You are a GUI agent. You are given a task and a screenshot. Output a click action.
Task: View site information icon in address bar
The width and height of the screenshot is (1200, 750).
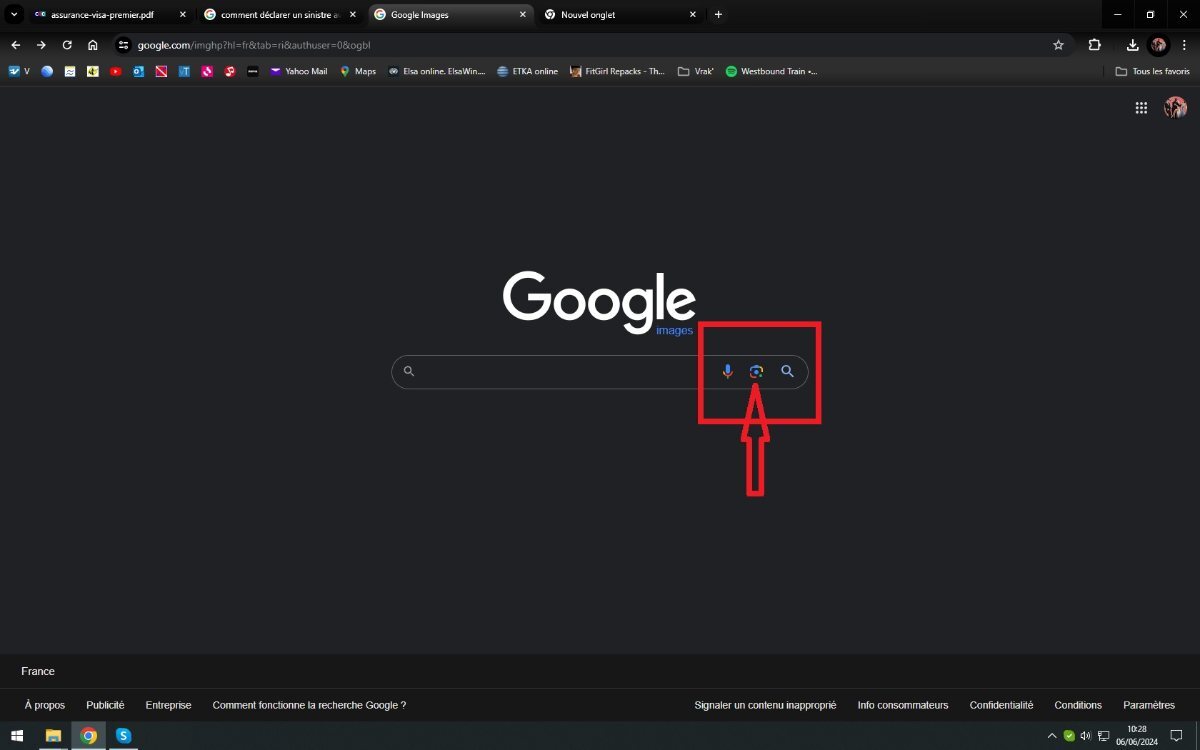click(124, 45)
